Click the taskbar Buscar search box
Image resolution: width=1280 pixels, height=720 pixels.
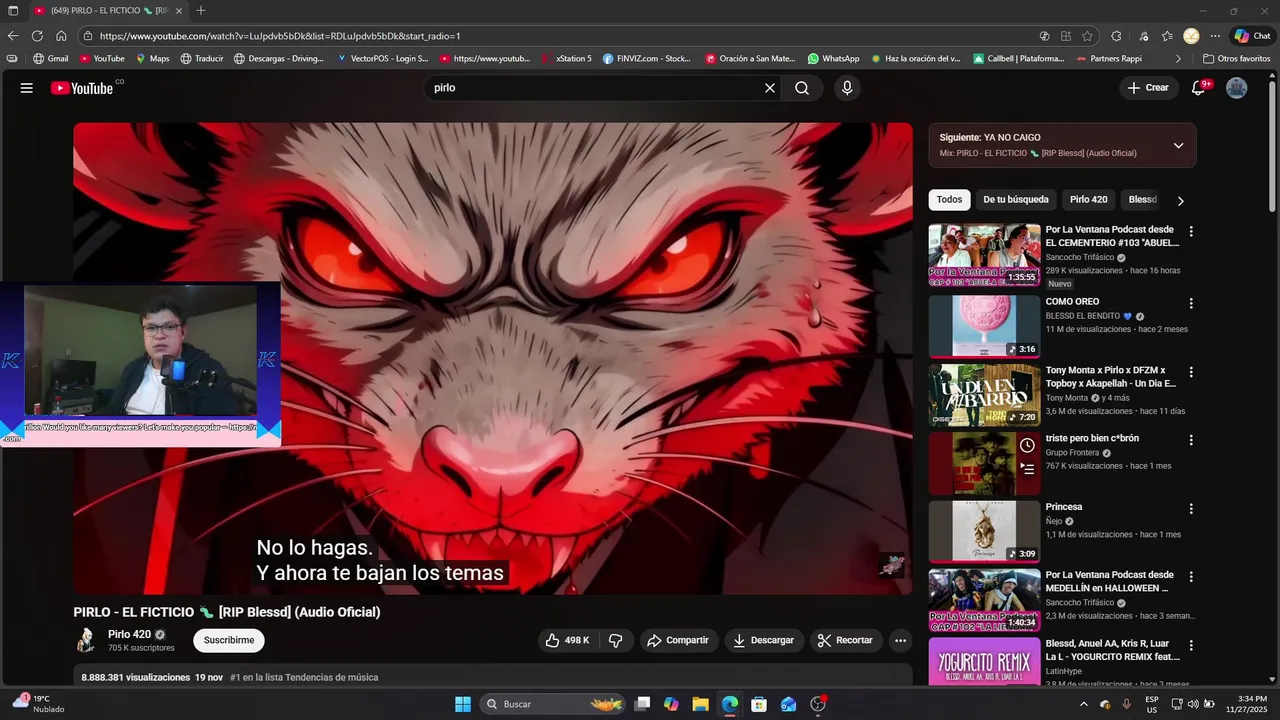(553, 704)
